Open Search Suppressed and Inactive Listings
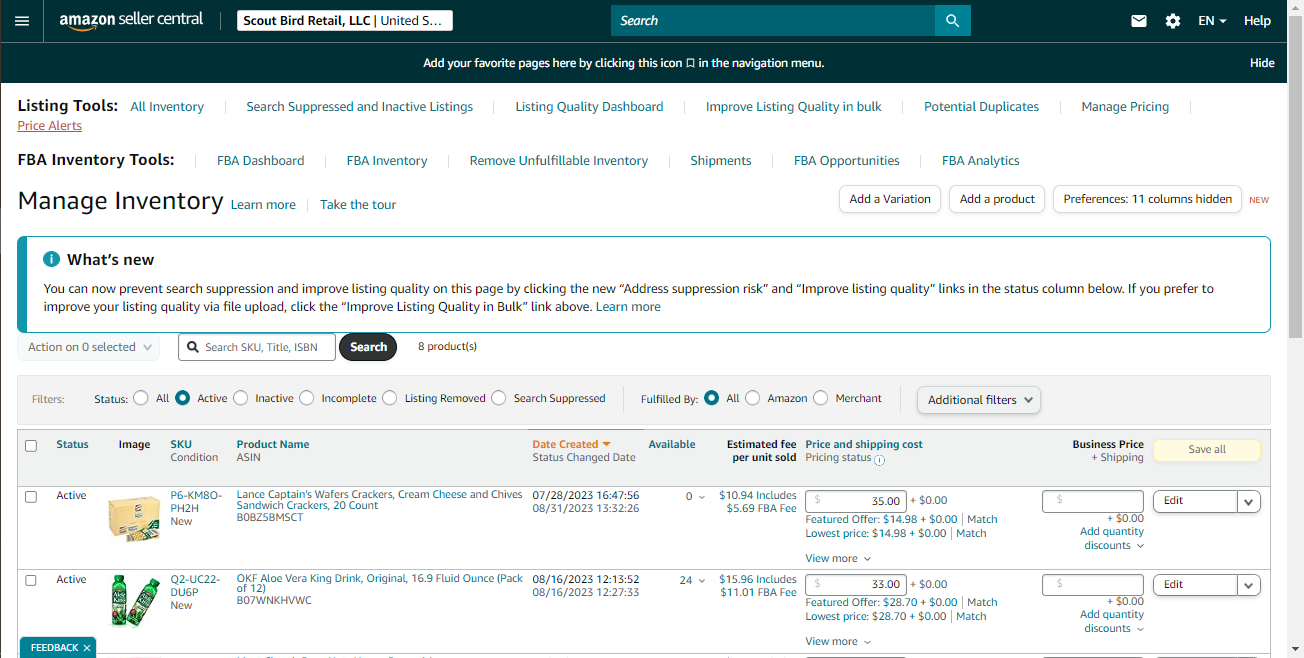Image resolution: width=1304 pixels, height=658 pixels. pyautogui.click(x=360, y=107)
